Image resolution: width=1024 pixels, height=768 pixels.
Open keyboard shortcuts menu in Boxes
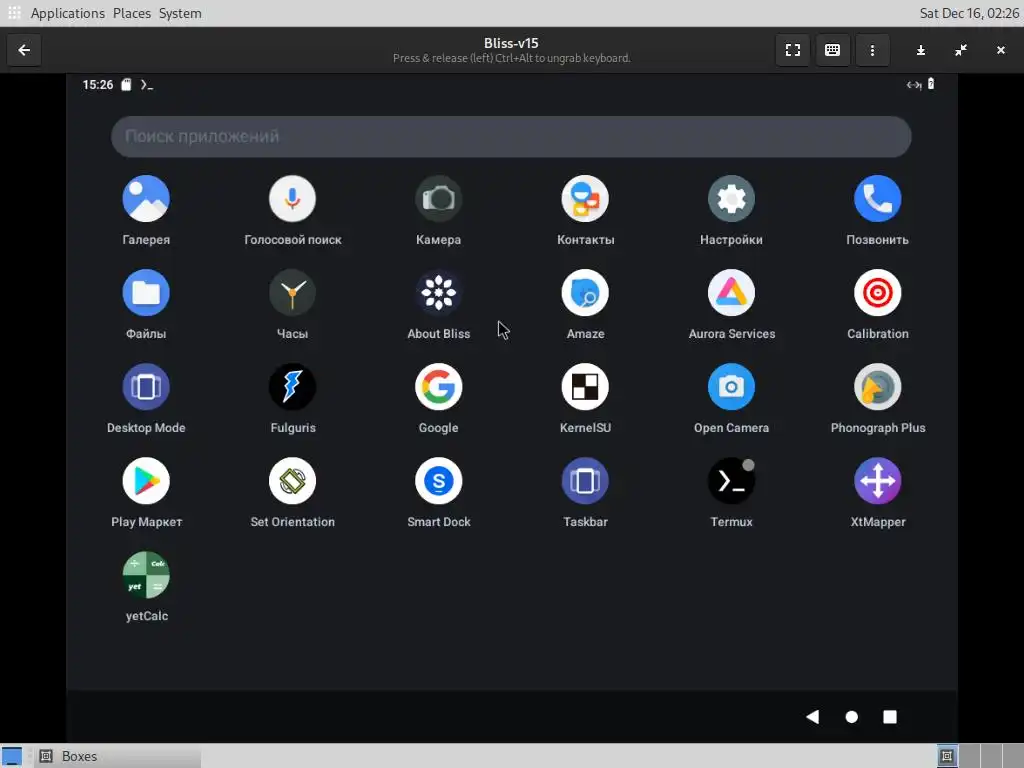pos(832,50)
